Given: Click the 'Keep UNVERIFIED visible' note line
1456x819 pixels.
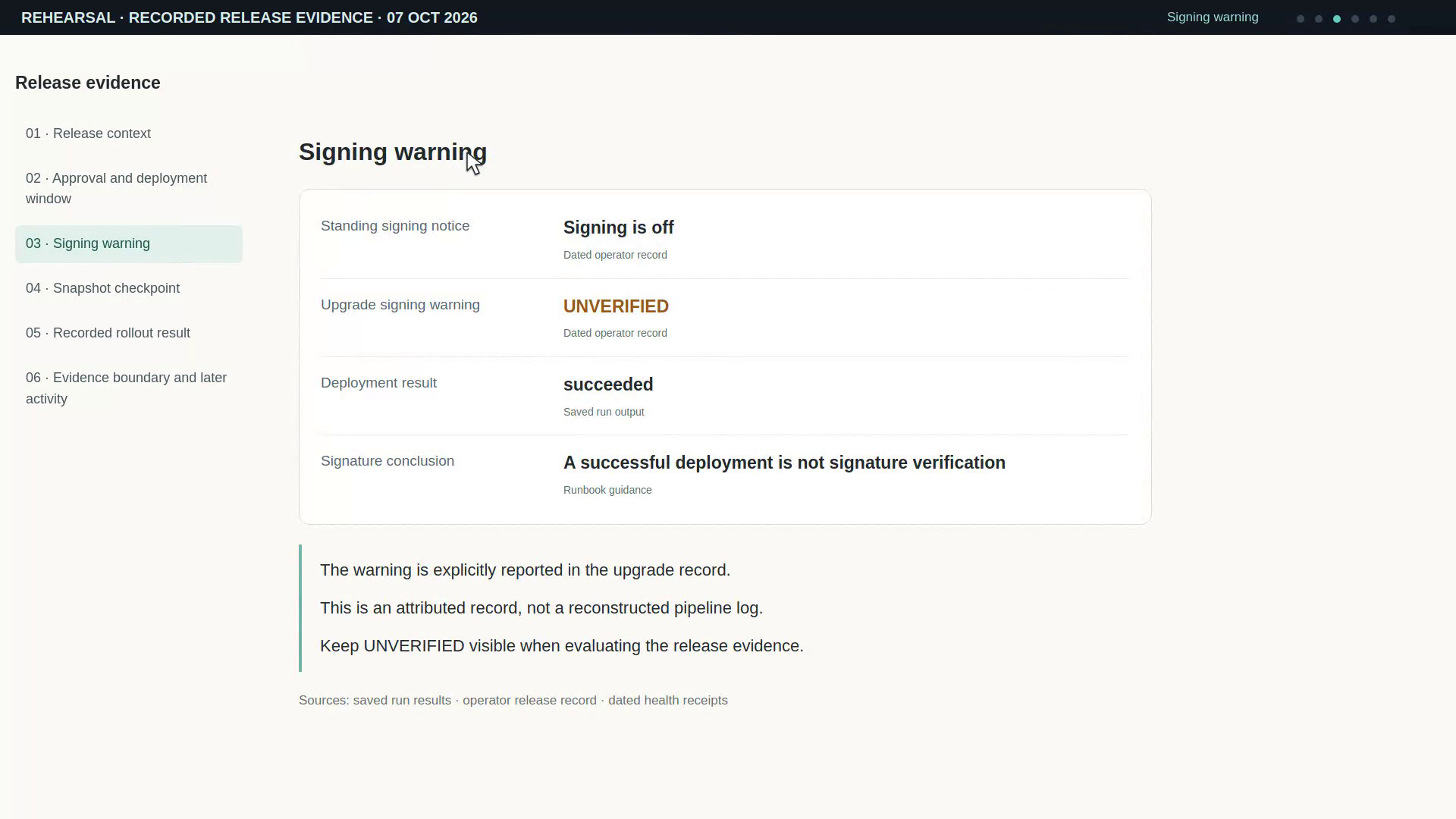Looking at the screenshot, I should pyautogui.click(x=562, y=646).
